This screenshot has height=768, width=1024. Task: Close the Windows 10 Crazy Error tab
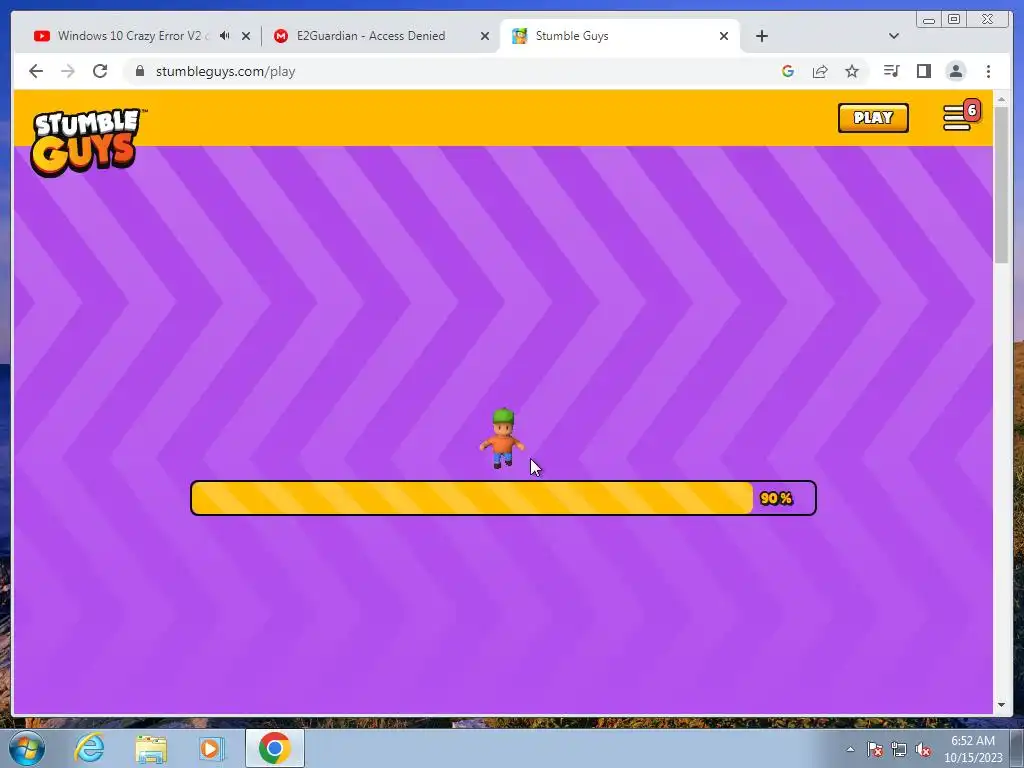(x=246, y=36)
